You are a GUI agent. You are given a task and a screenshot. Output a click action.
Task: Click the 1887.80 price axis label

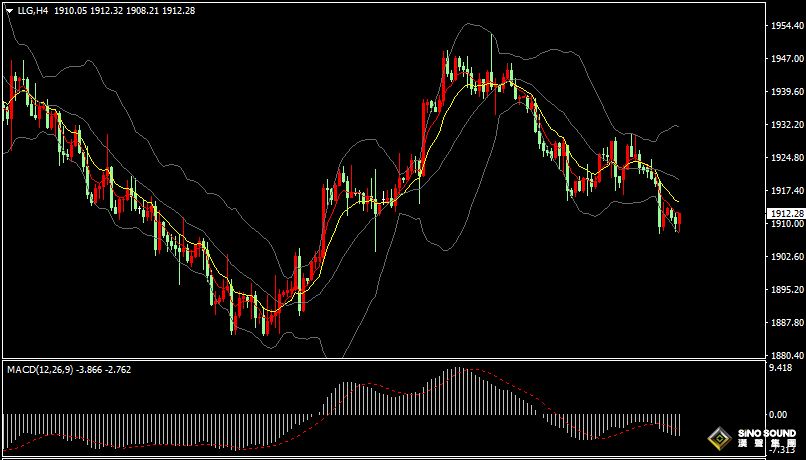click(785, 323)
